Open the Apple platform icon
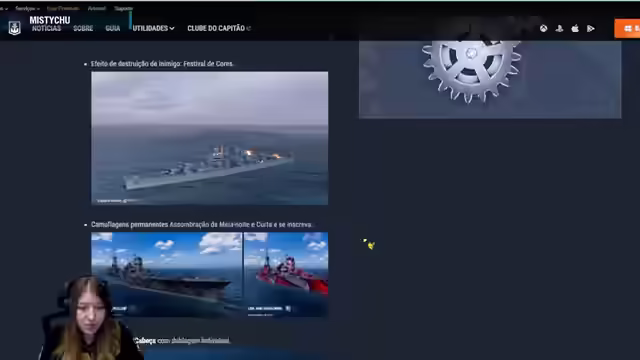640x360 pixels. 575,29
